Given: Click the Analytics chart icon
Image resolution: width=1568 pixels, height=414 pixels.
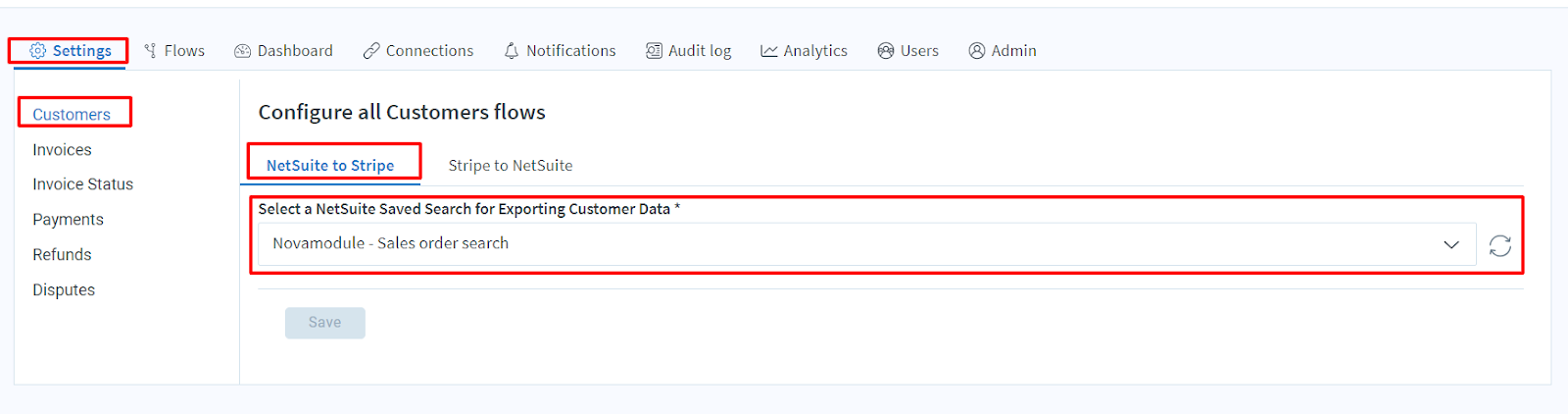Looking at the screenshot, I should click(769, 51).
